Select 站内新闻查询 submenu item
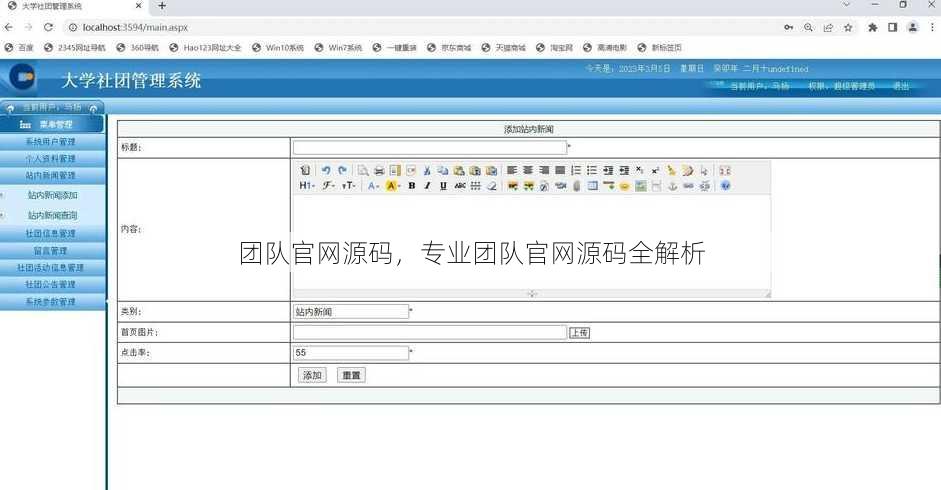Image resolution: width=941 pixels, height=490 pixels. (53, 215)
